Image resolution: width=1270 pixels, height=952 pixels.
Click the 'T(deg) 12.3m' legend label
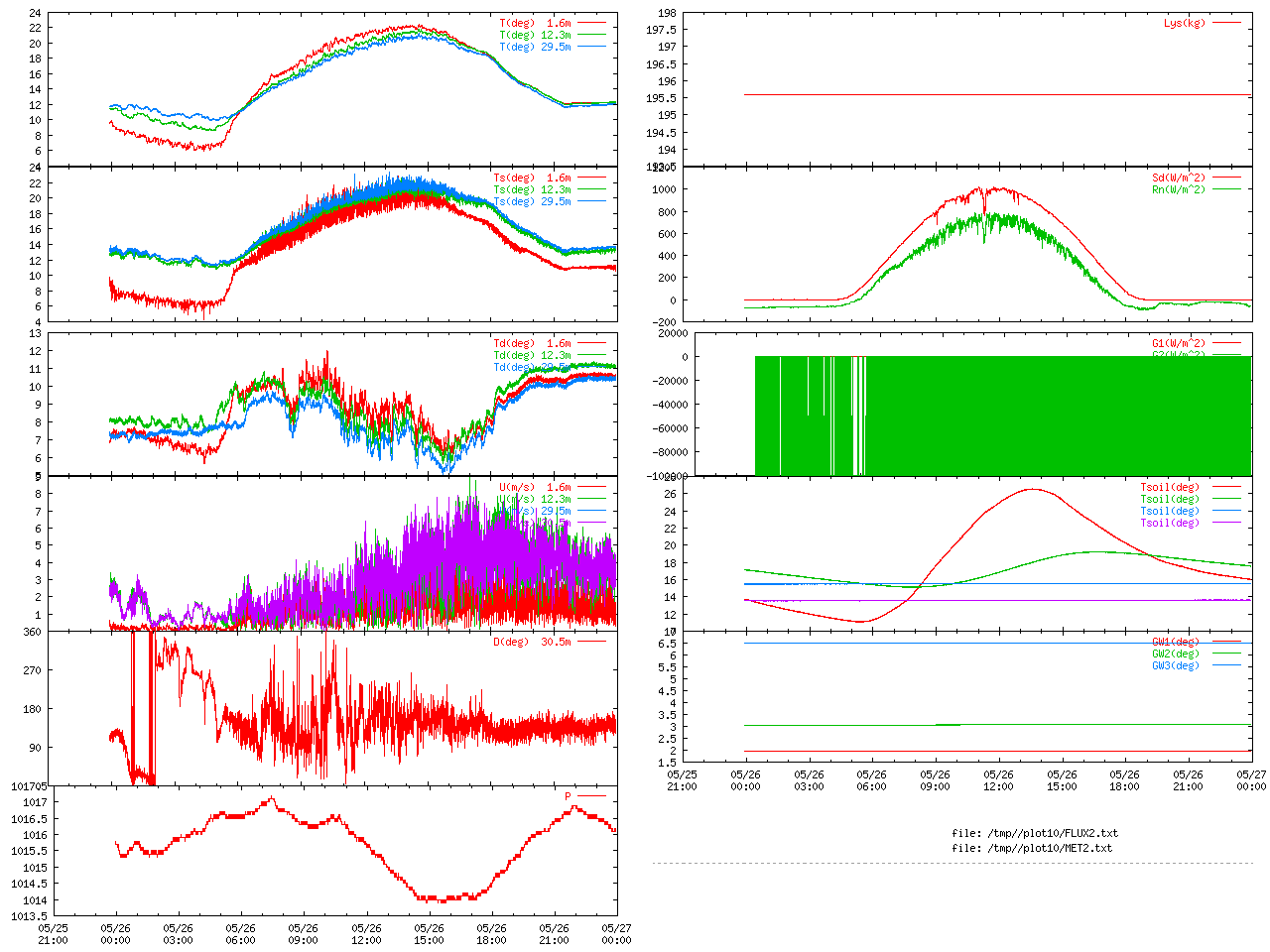pos(536,35)
